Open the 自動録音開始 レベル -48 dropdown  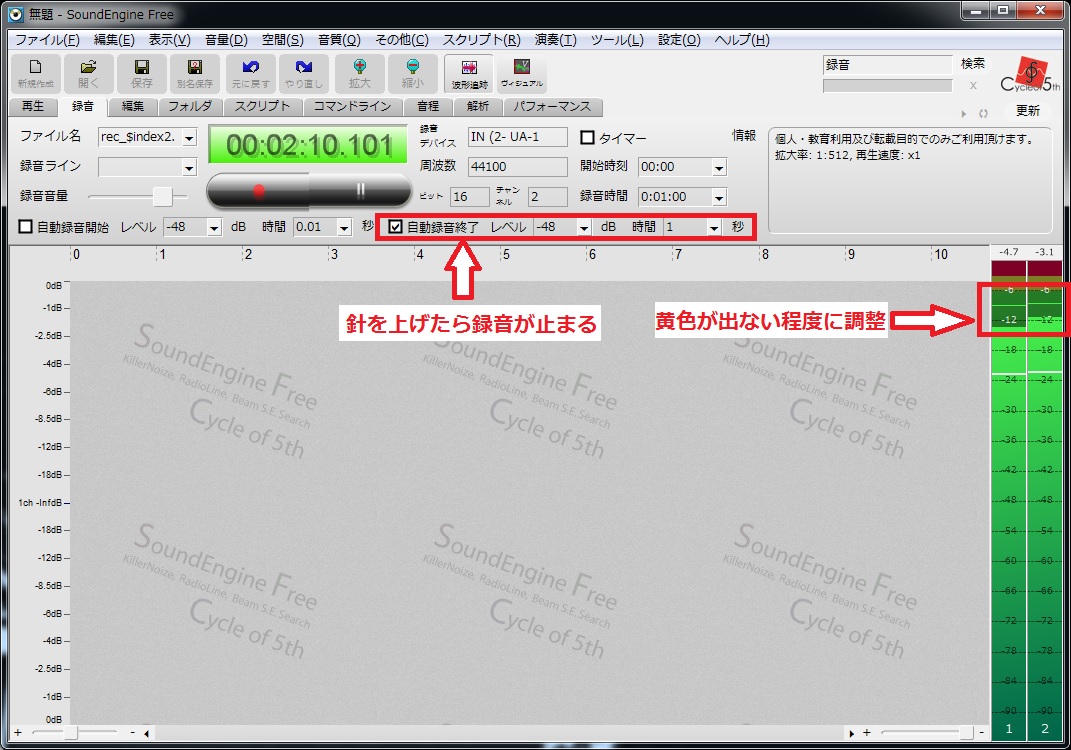click(x=214, y=227)
